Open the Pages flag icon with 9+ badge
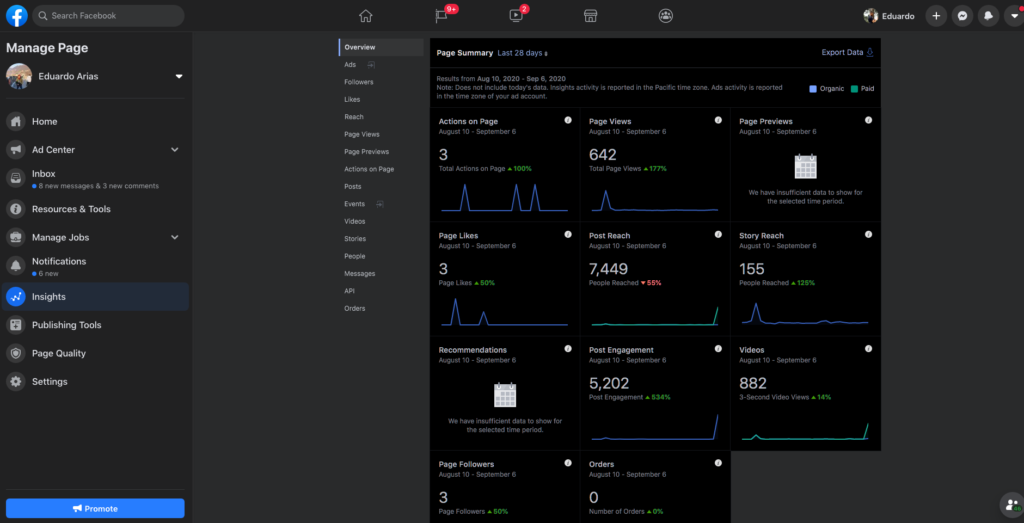 click(441, 16)
